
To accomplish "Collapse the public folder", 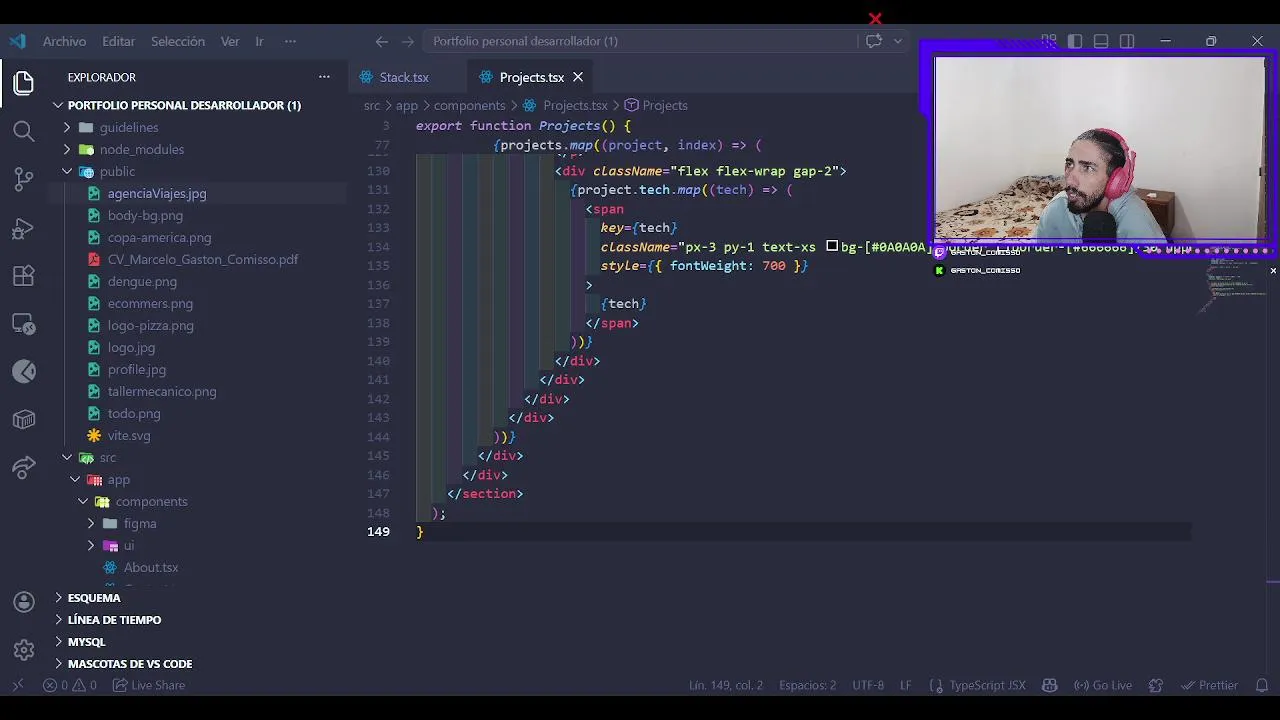I will pos(67,171).
